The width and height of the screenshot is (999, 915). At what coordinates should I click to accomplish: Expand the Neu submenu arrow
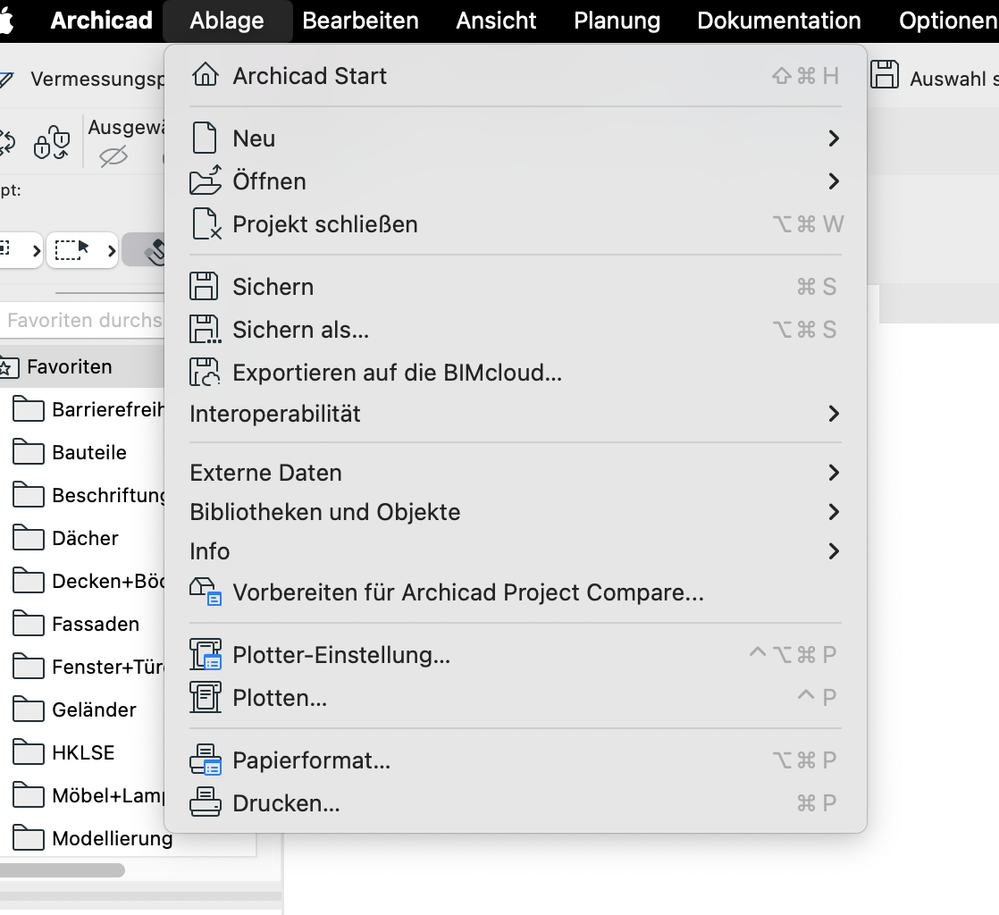pyautogui.click(x=833, y=139)
